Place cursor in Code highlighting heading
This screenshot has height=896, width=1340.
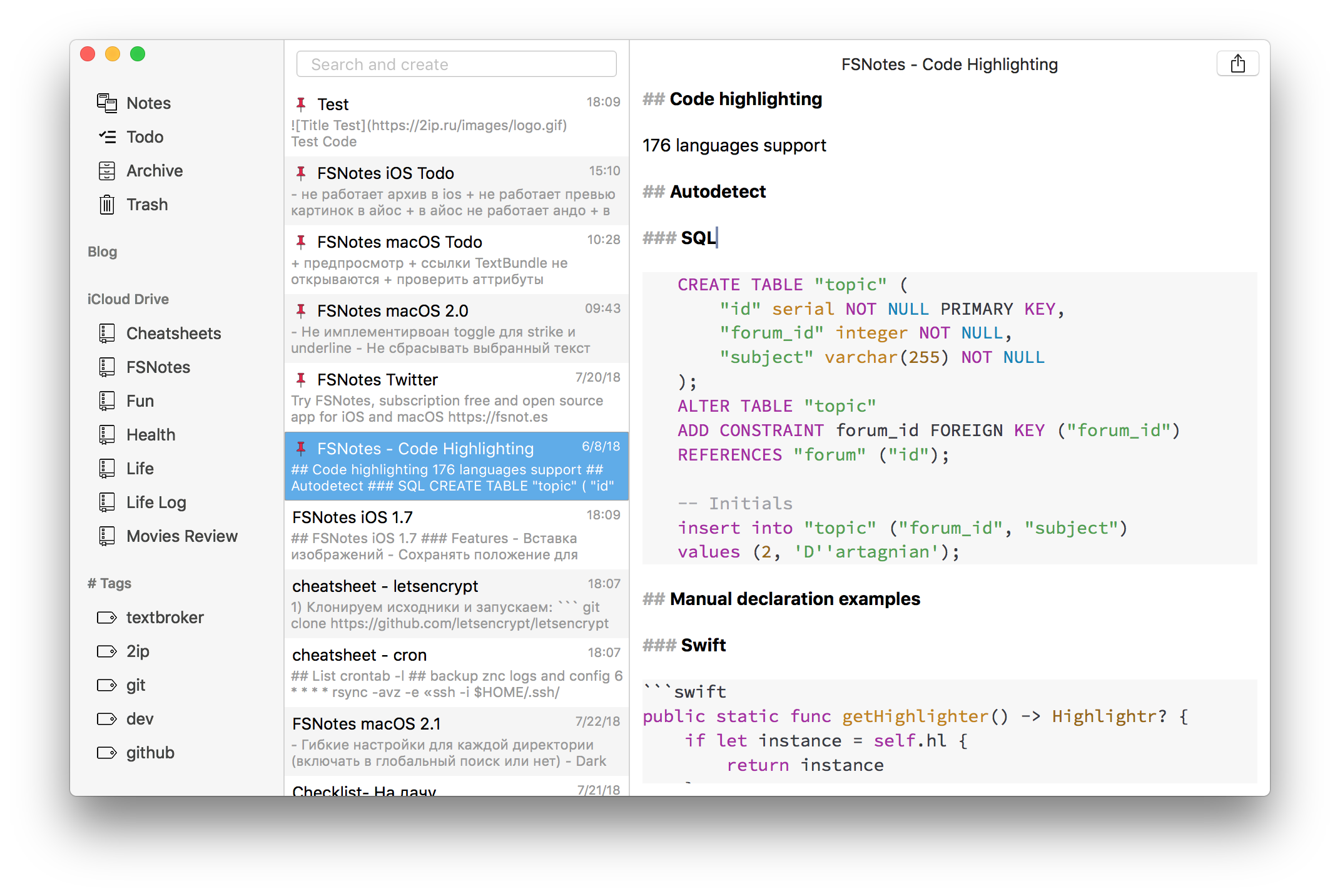[746, 99]
